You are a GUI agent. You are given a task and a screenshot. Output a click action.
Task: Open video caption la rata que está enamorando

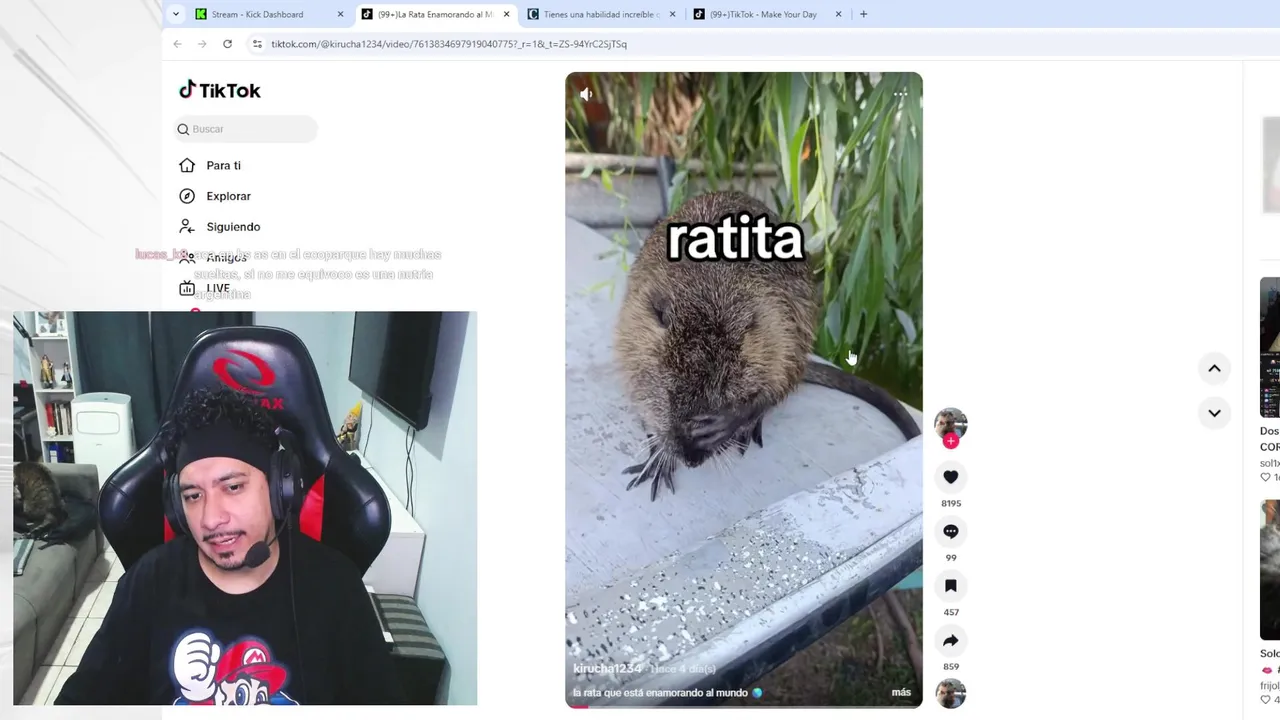click(x=667, y=692)
